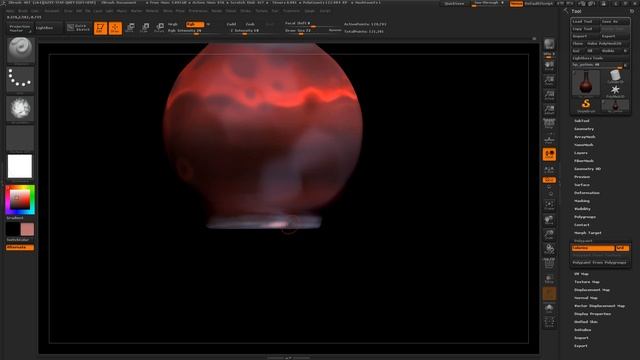Render with the BPR icon
This screenshot has width=640, height=360.
pyautogui.click(x=549, y=44)
